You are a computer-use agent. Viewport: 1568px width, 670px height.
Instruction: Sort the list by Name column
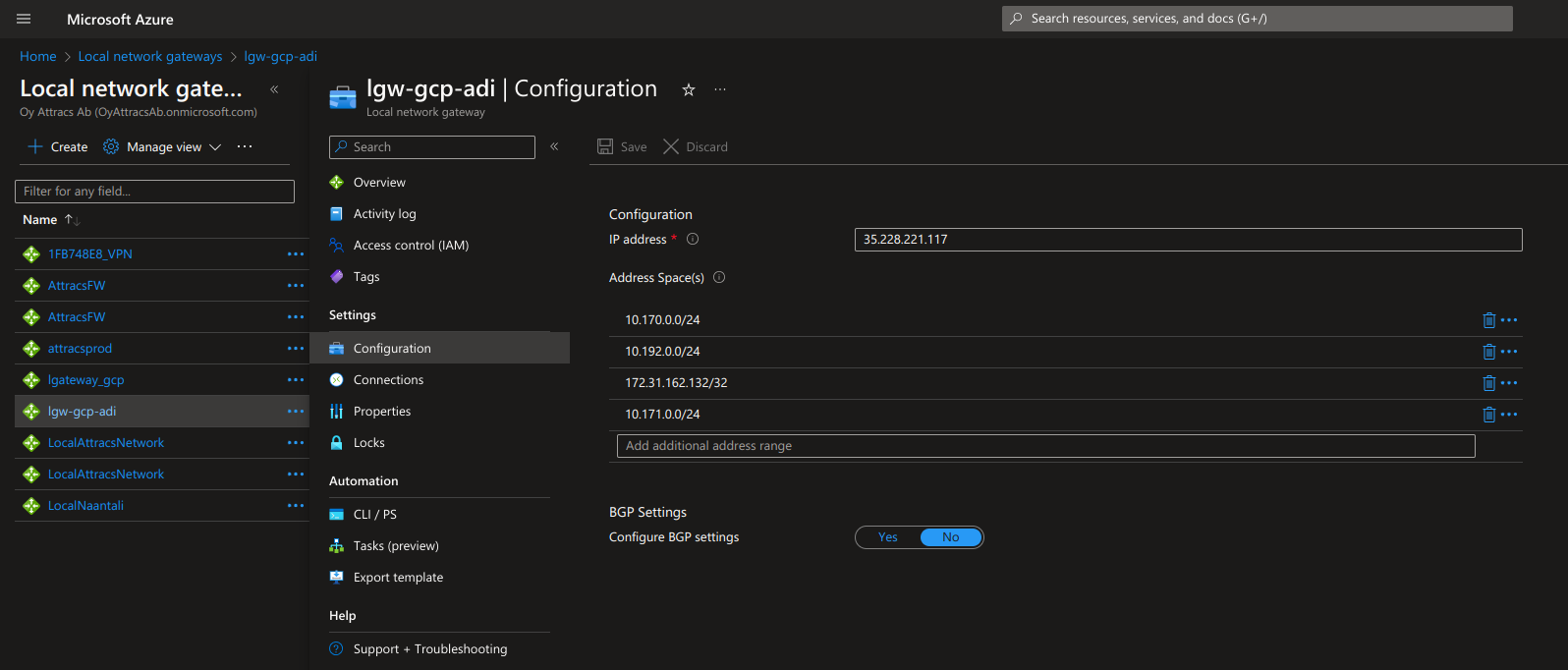pyautogui.click(x=51, y=220)
